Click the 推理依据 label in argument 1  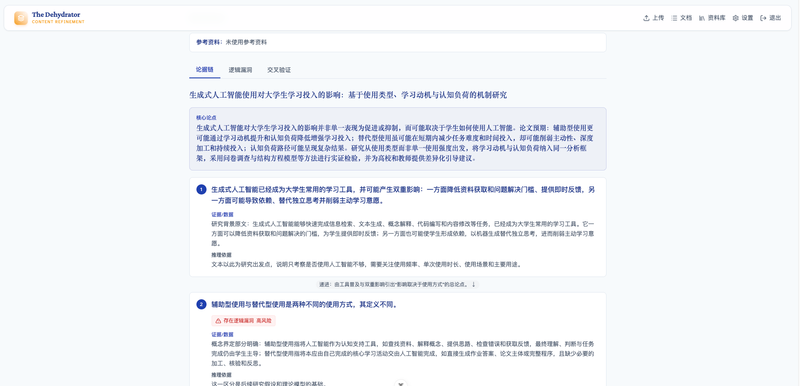tap(221, 254)
